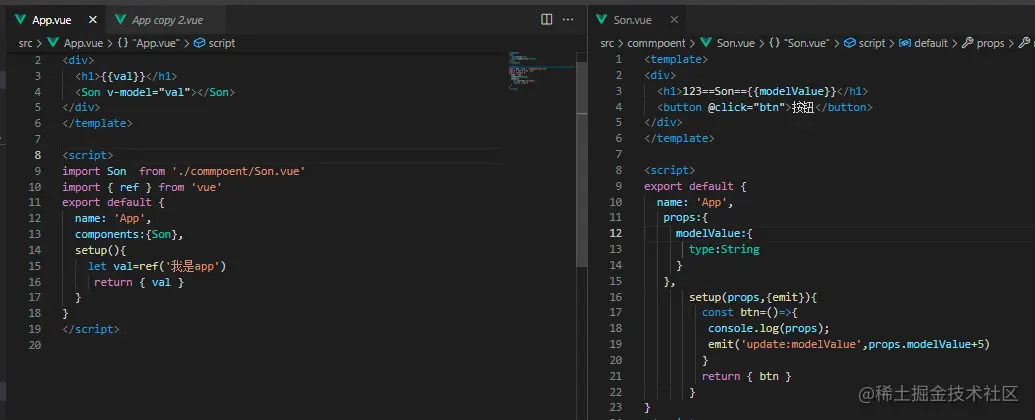Click the Vue icon on App.vue tab
Image resolution: width=1035 pixels, height=420 pixels.
click(19, 19)
